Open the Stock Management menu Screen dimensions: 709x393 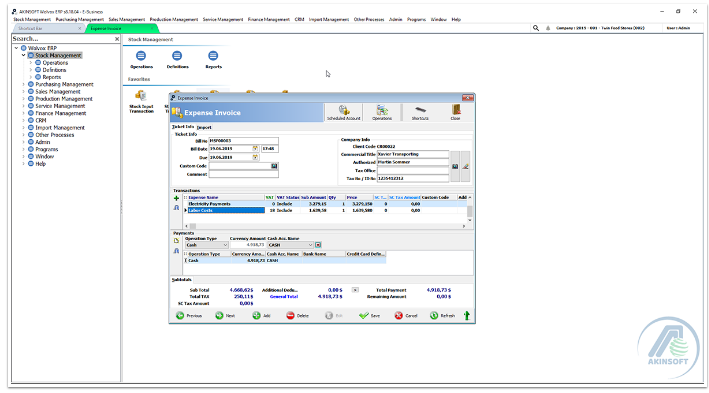pos(32,19)
